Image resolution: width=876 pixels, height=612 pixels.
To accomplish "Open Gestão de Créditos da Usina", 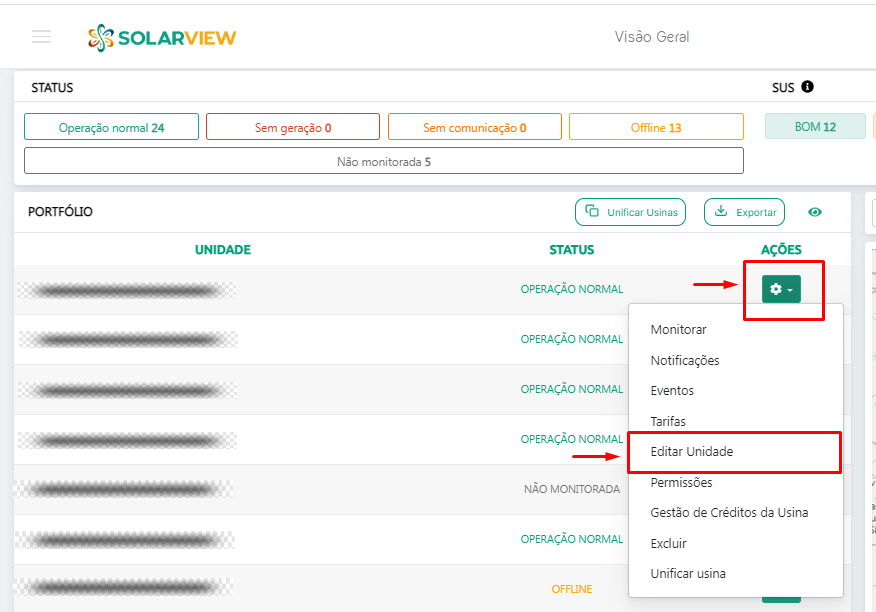I will (729, 513).
